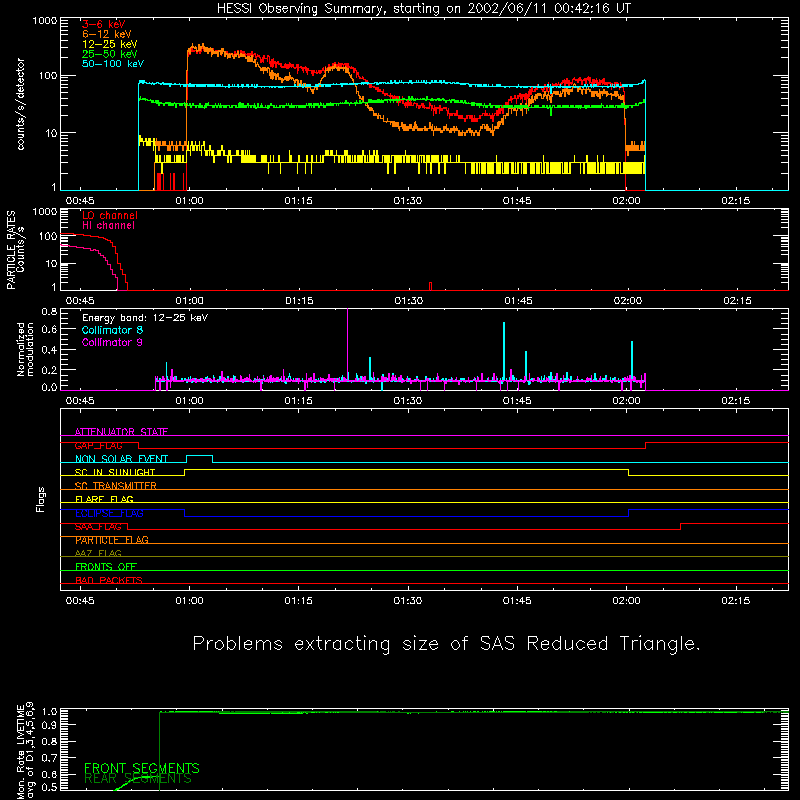
Task: Click the 02:15 tick label under flags panel
Action: click(736, 601)
